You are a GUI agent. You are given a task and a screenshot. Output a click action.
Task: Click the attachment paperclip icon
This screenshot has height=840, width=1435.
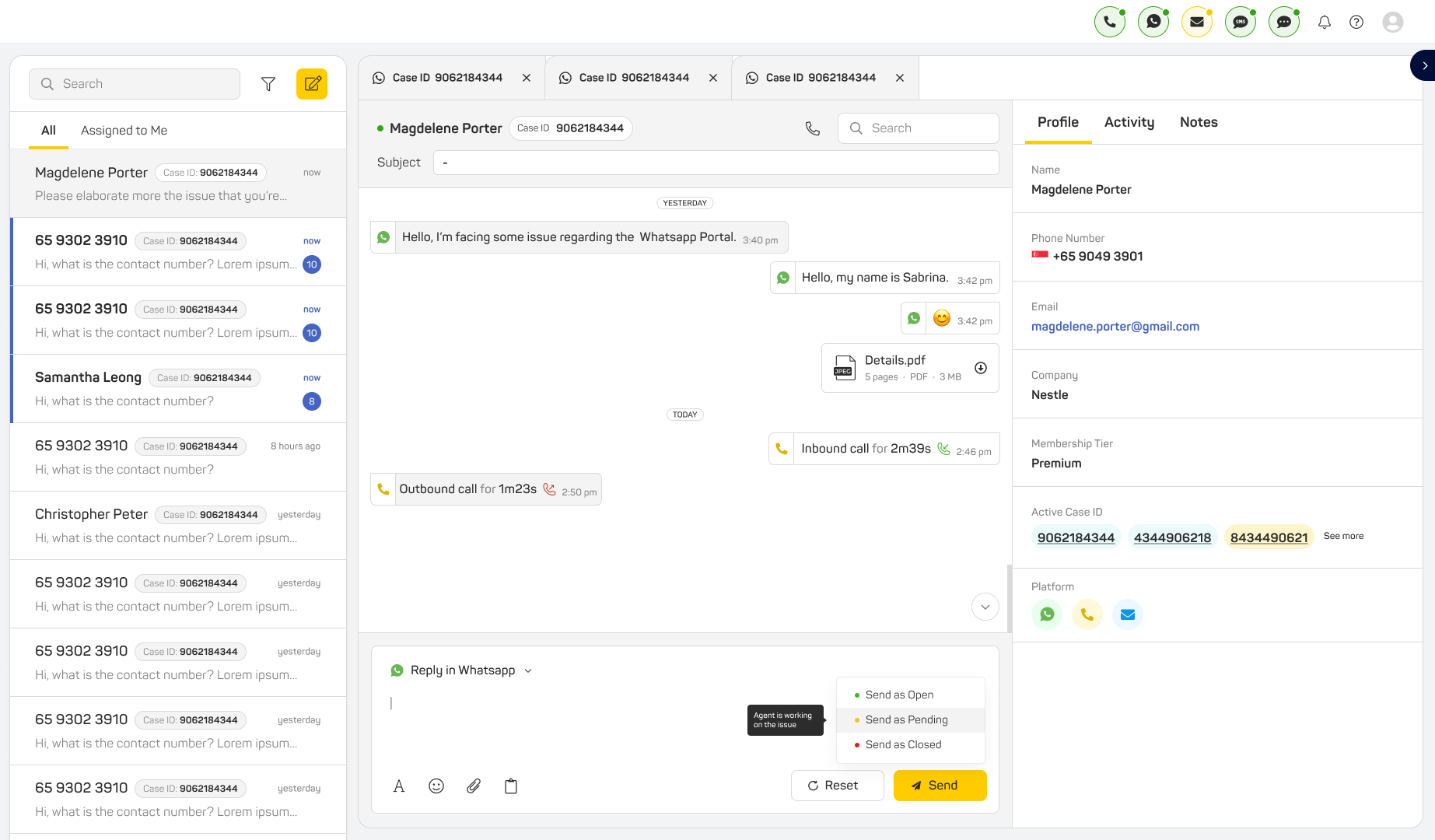[x=474, y=786]
